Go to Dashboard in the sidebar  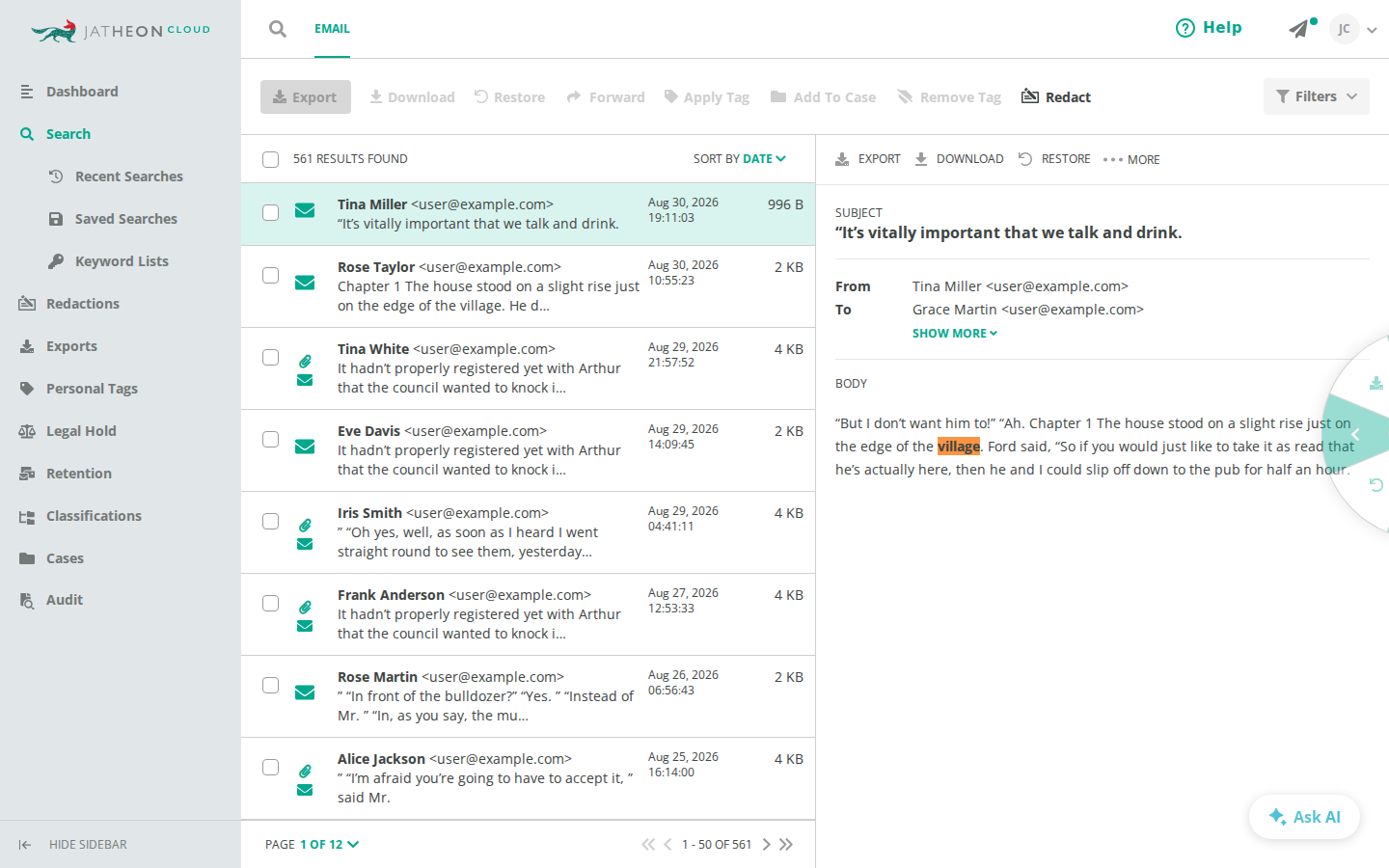pos(82,92)
